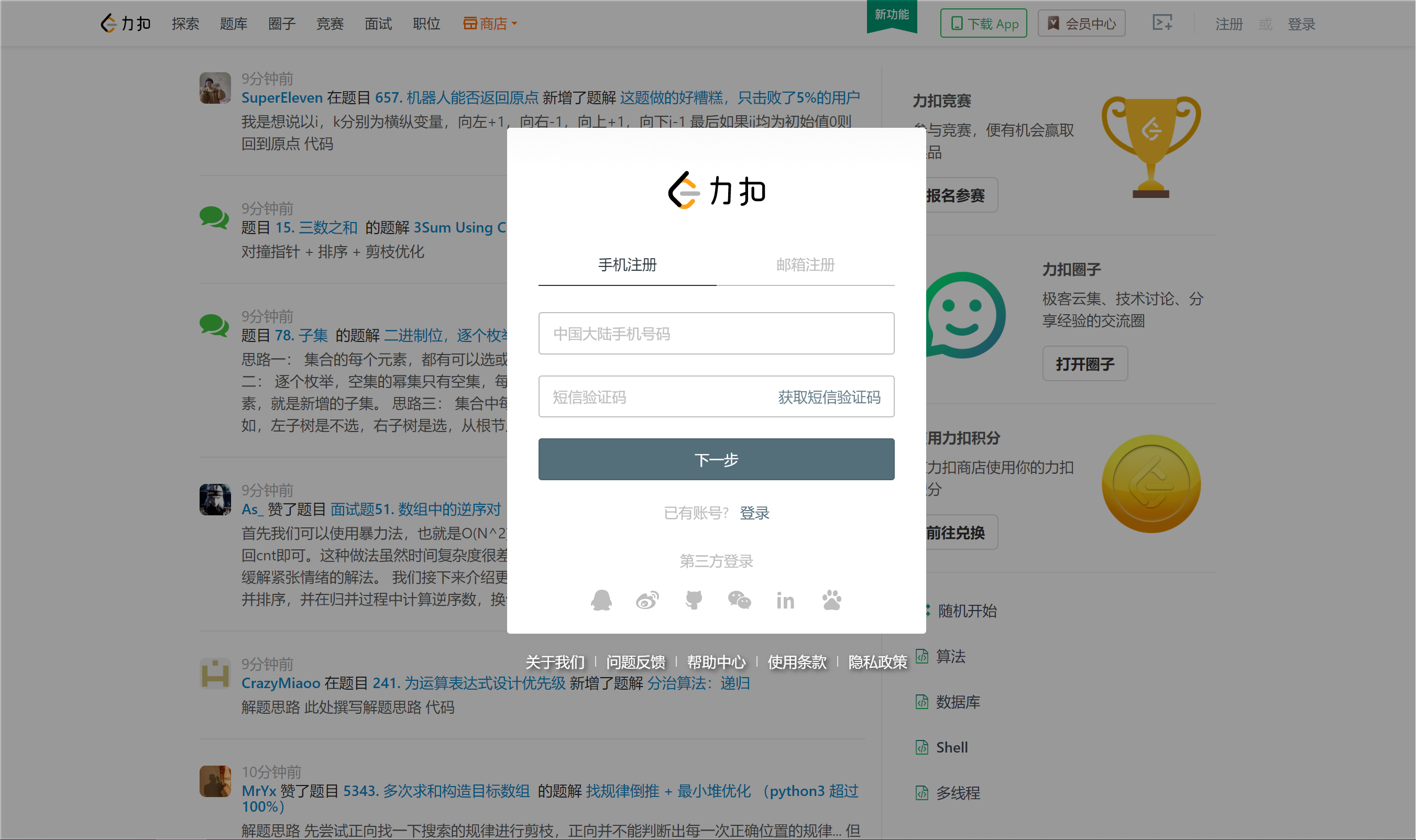This screenshot has width=1416, height=840.
Task: Sign in with Weibo icon
Action: click(x=647, y=600)
